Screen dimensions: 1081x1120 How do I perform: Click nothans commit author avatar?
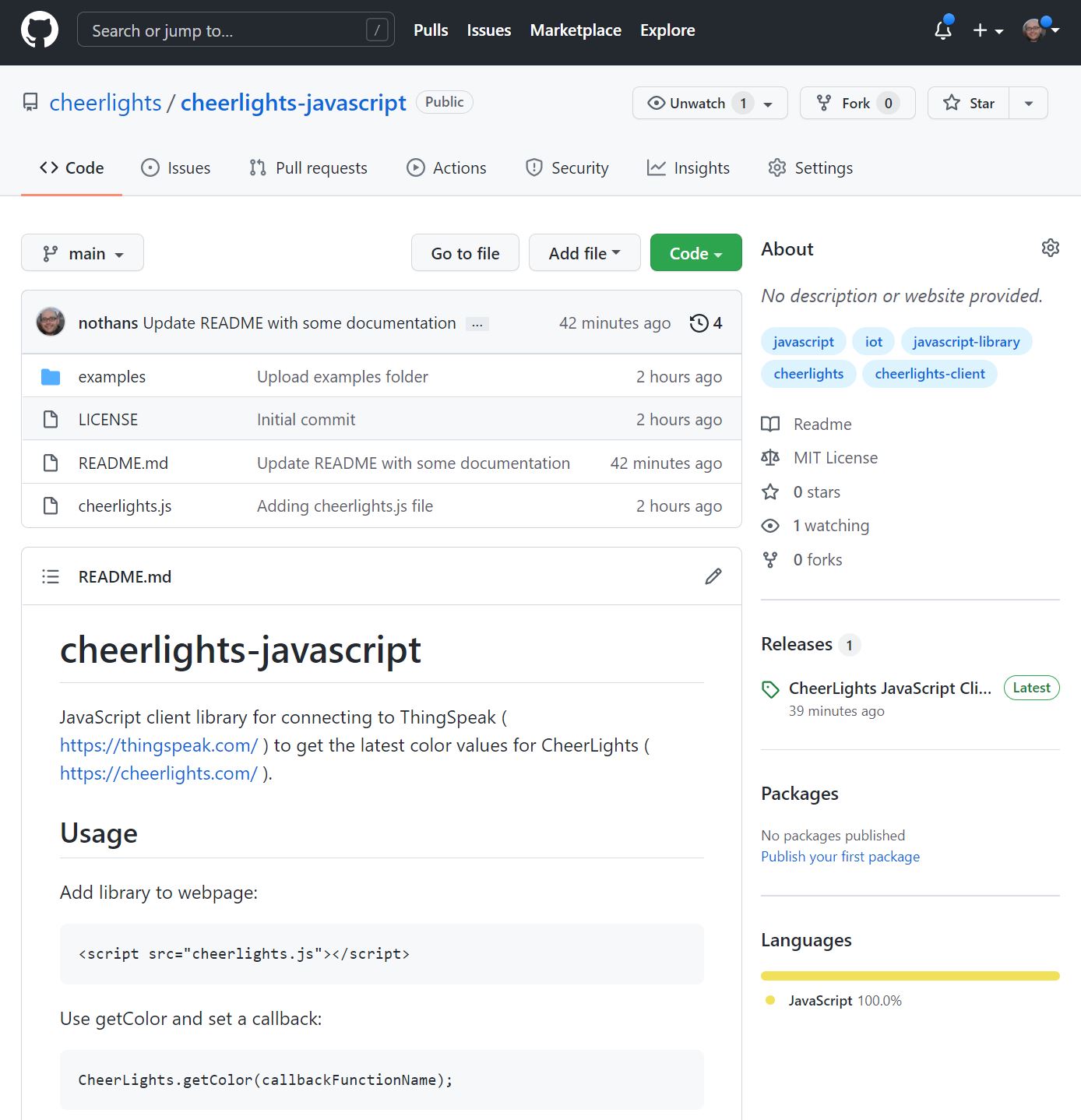tap(51, 322)
